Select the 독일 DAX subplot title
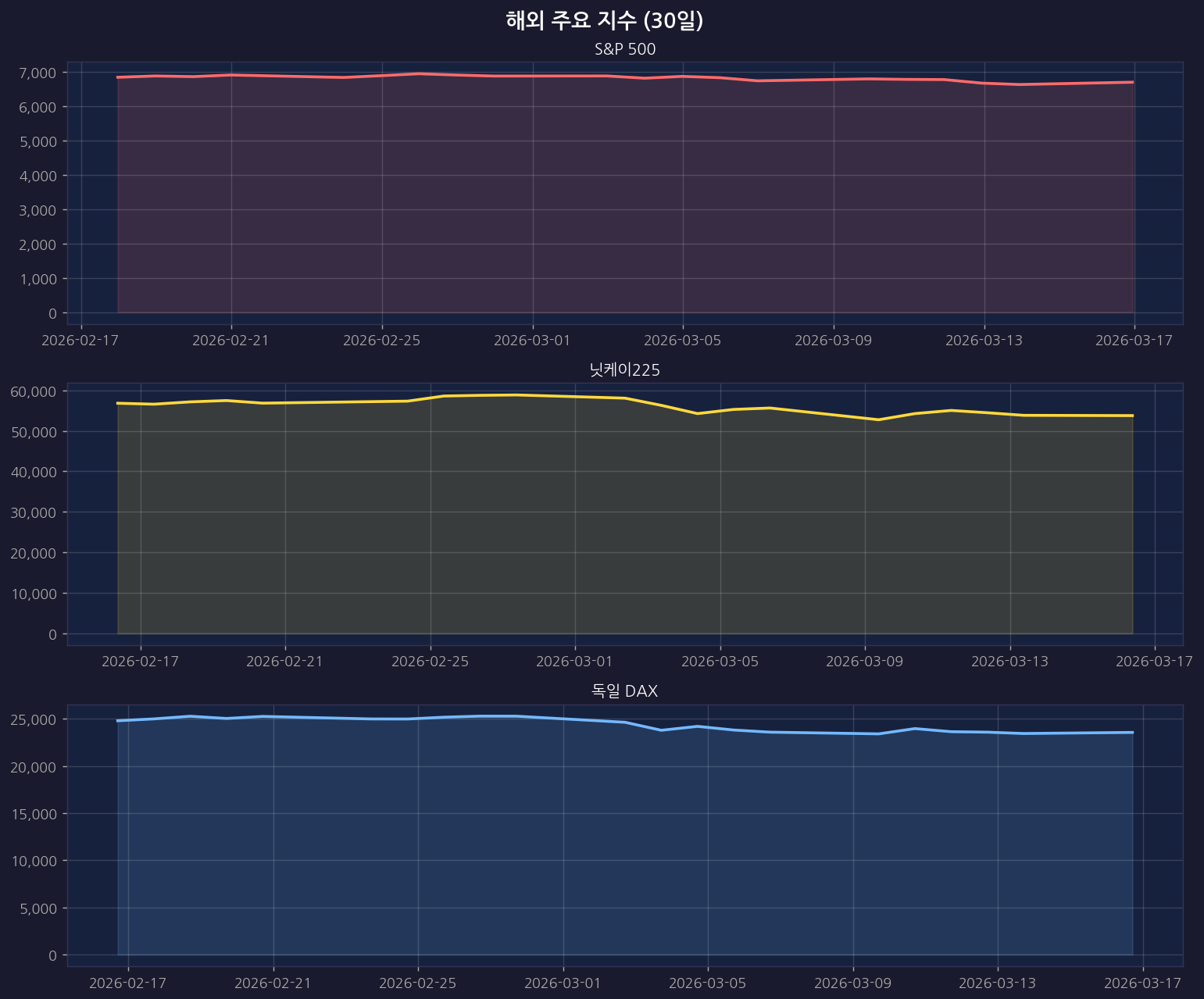Screen dimensions: 1204x999 click(x=624, y=691)
